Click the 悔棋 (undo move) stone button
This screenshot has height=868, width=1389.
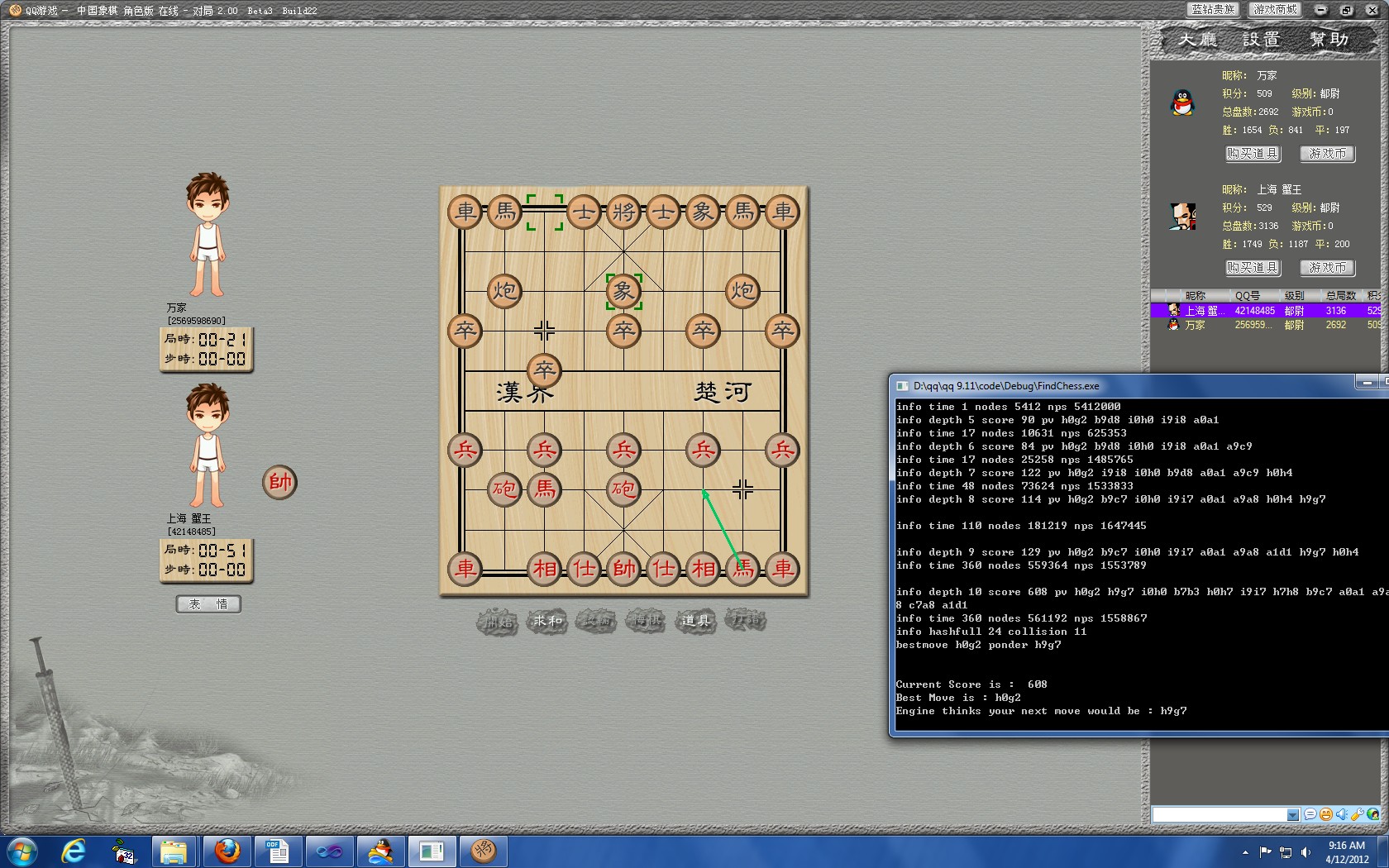click(x=646, y=621)
